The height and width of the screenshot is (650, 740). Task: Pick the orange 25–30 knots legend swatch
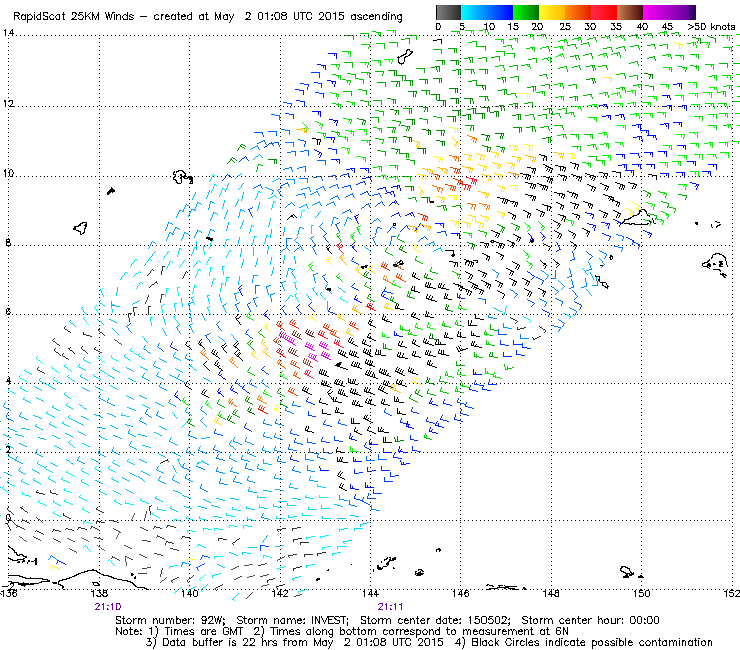578,12
